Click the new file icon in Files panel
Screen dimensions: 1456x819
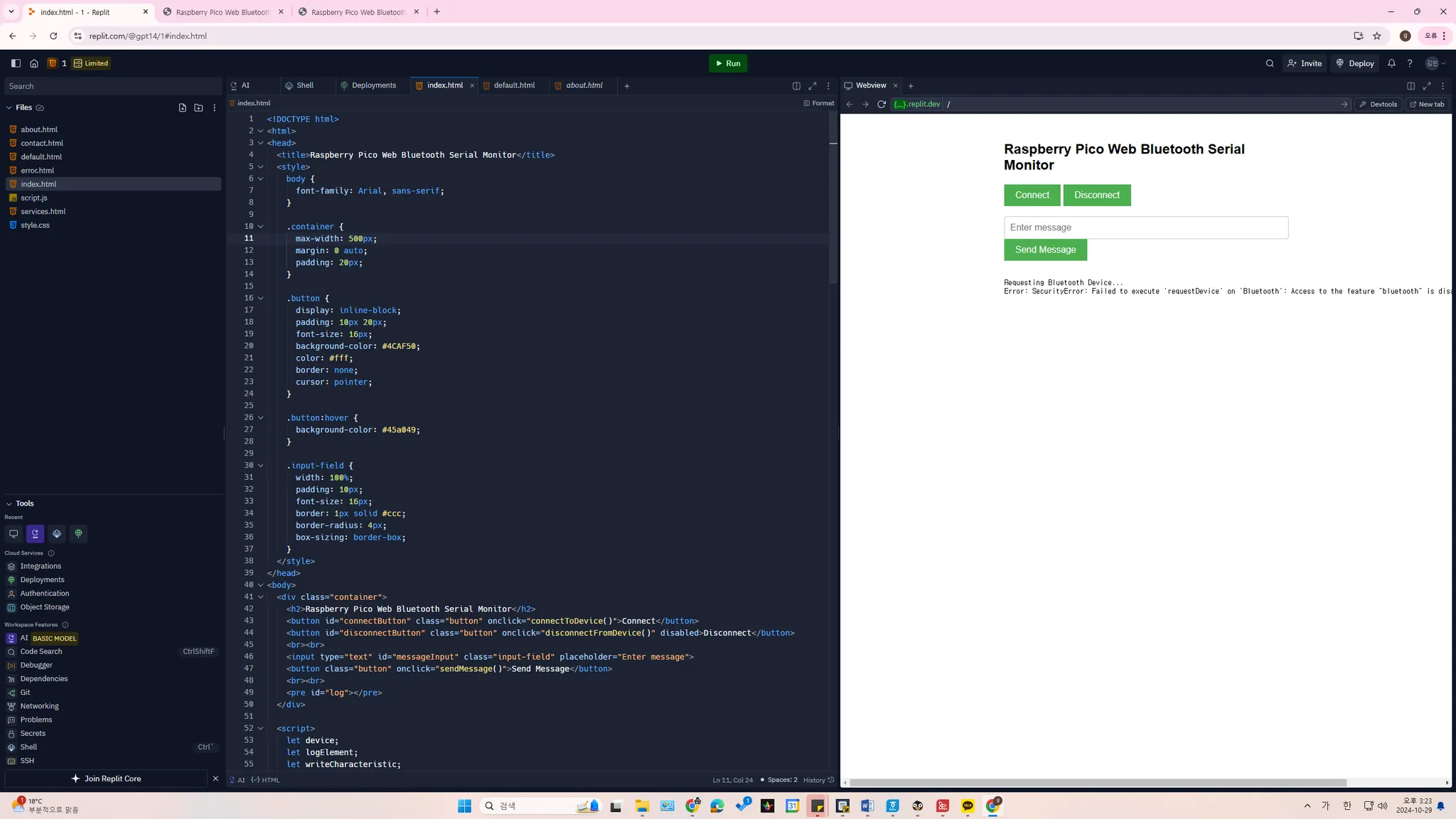click(183, 107)
